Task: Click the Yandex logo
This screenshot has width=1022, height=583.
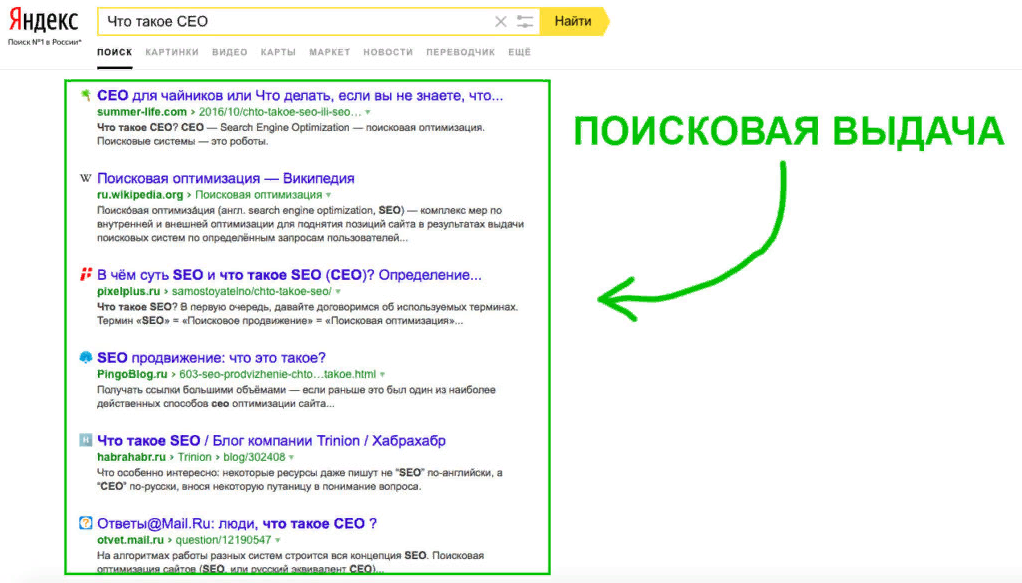Action: click(x=43, y=20)
